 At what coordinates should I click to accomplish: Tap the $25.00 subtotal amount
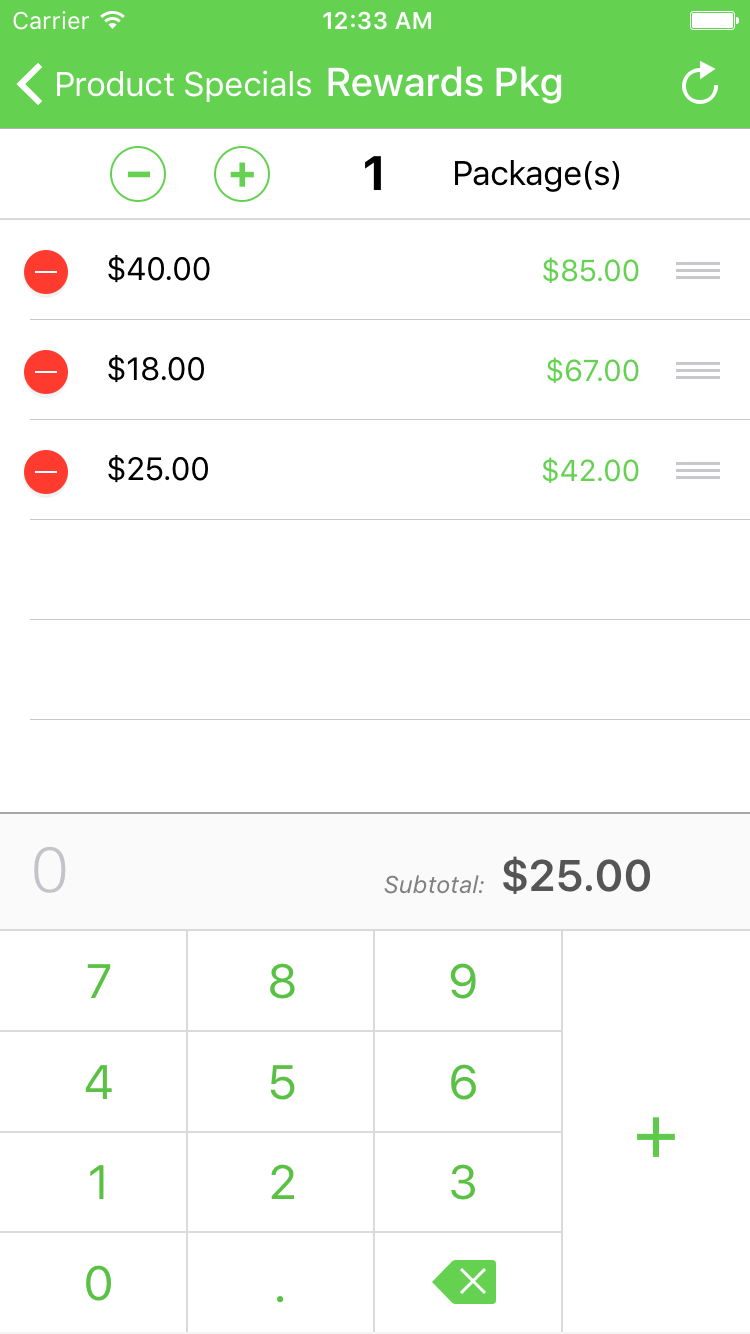[576, 876]
